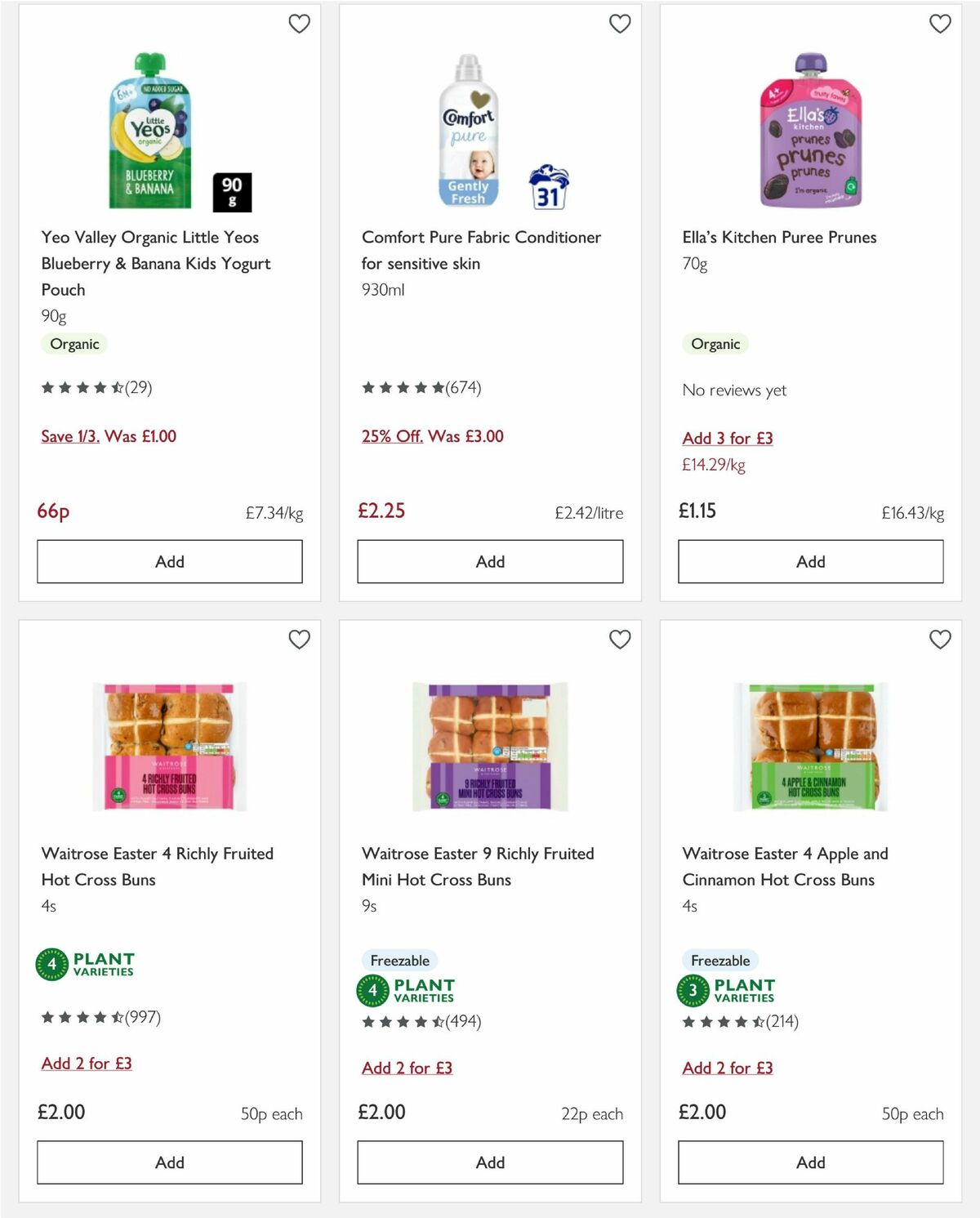Add Ella's Kitchen prunes to the basket
This screenshot has width=980, height=1218.
[810, 561]
